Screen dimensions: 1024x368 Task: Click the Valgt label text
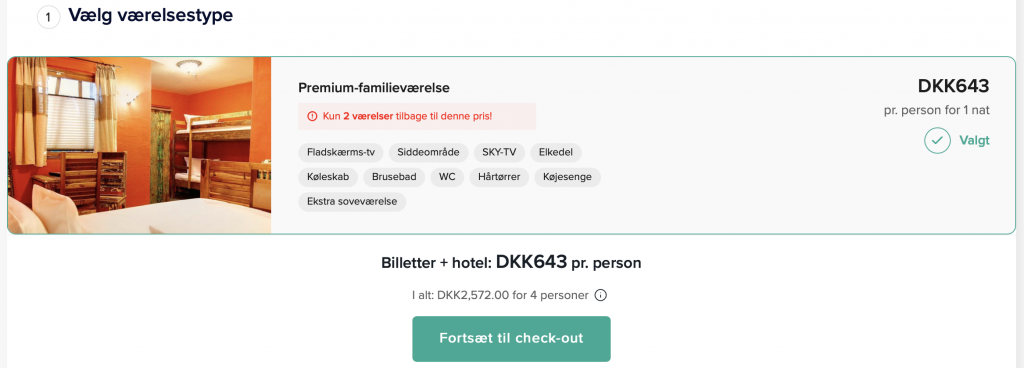[974, 140]
